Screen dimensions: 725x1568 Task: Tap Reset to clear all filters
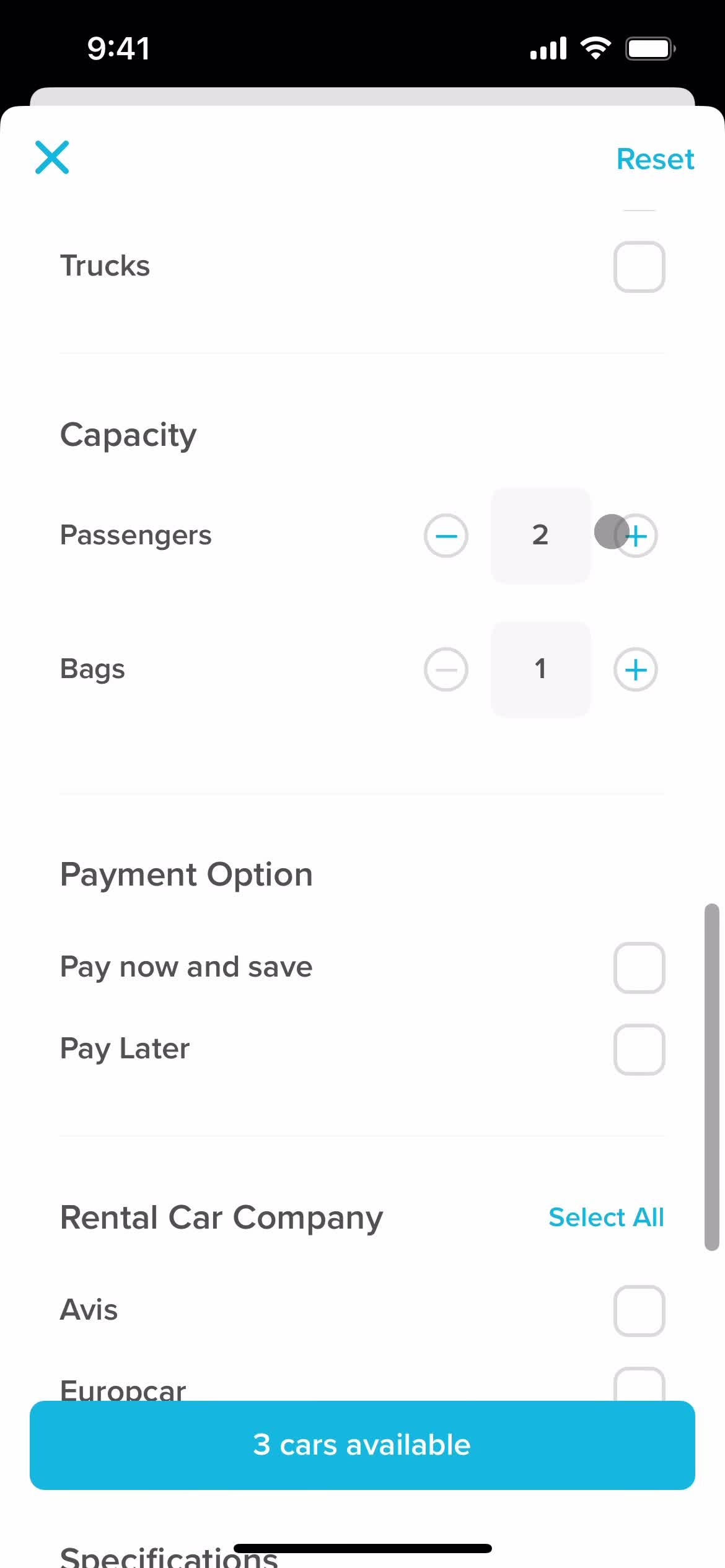(x=655, y=159)
